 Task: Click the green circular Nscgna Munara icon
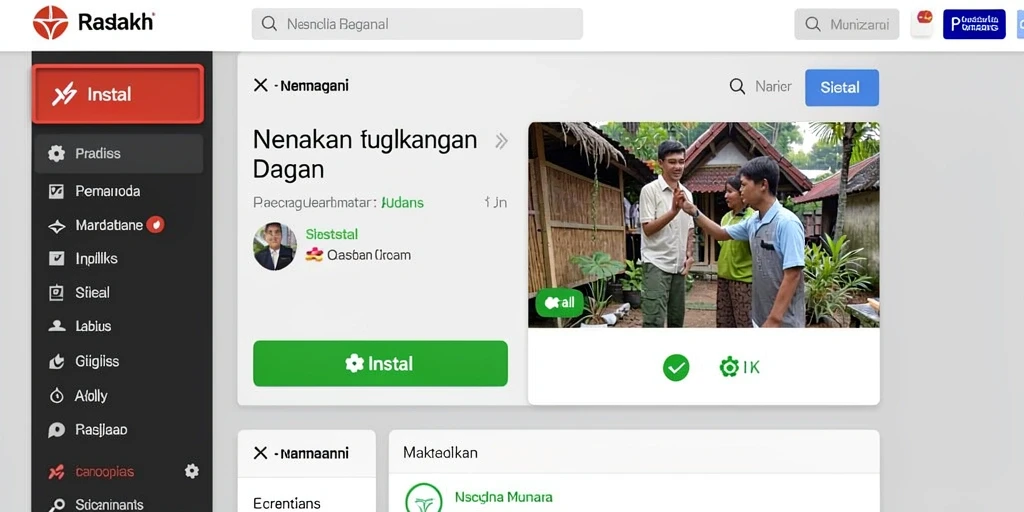[x=424, y=498]
